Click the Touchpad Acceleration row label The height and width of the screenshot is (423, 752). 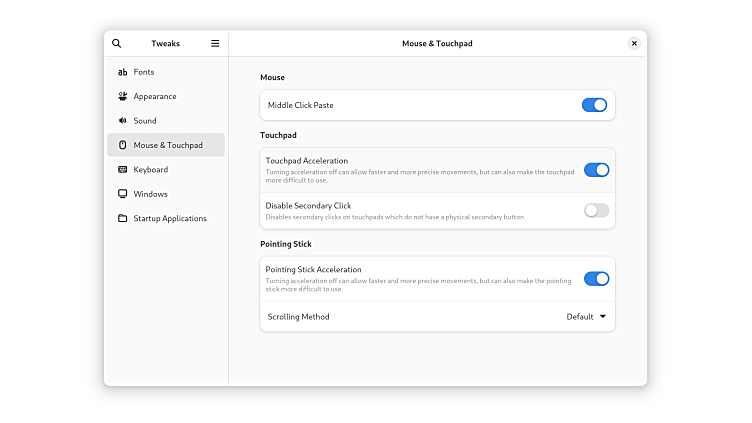tap(307, 161)
